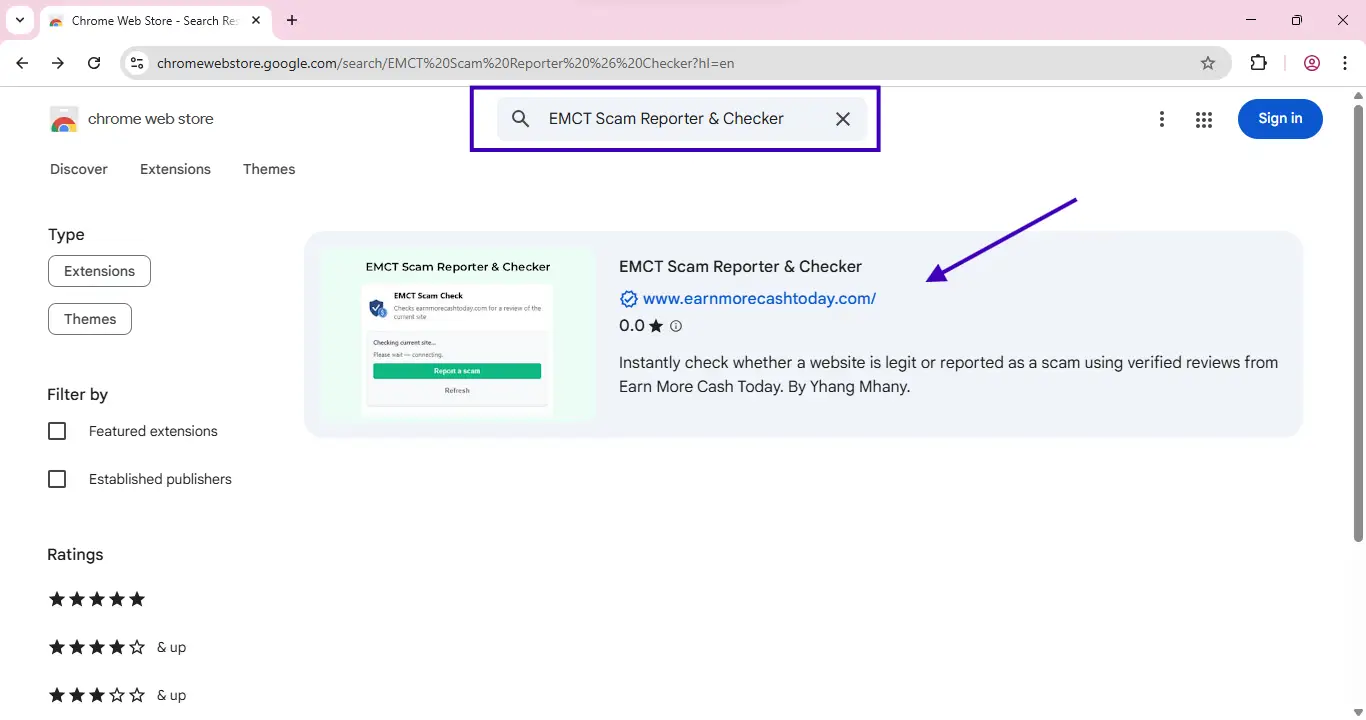1366x720 pixels.
Task: Open the www.earnmorecashtoday.com link
Action: (x=759, y=298)
